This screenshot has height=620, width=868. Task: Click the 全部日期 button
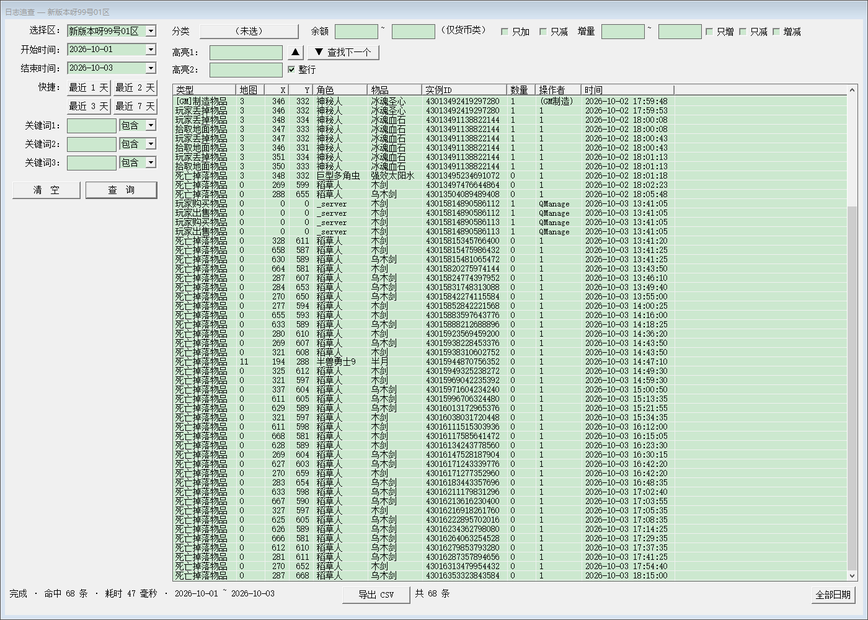click(x=833, y=595)
